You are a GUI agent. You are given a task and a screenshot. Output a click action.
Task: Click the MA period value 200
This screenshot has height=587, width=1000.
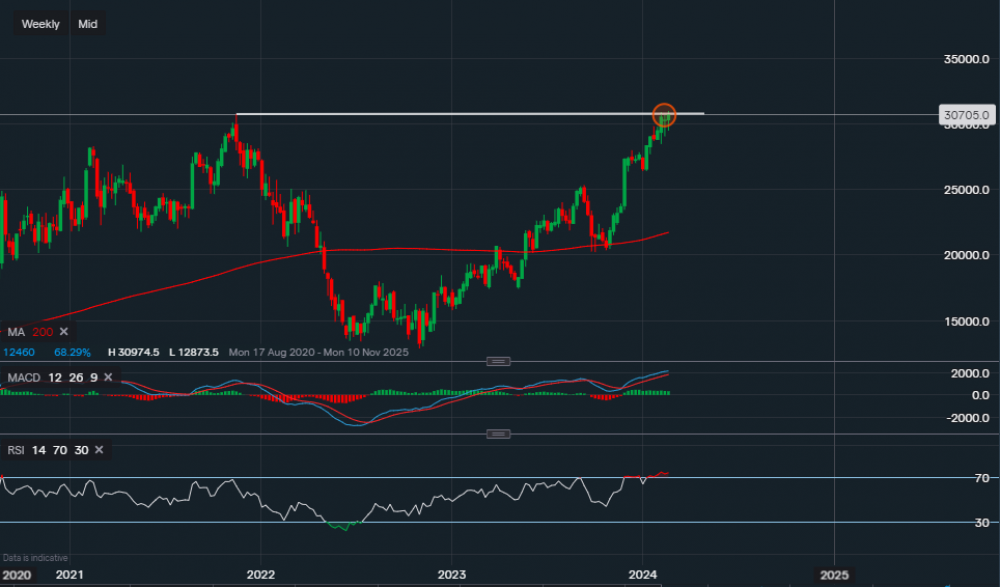41,331
